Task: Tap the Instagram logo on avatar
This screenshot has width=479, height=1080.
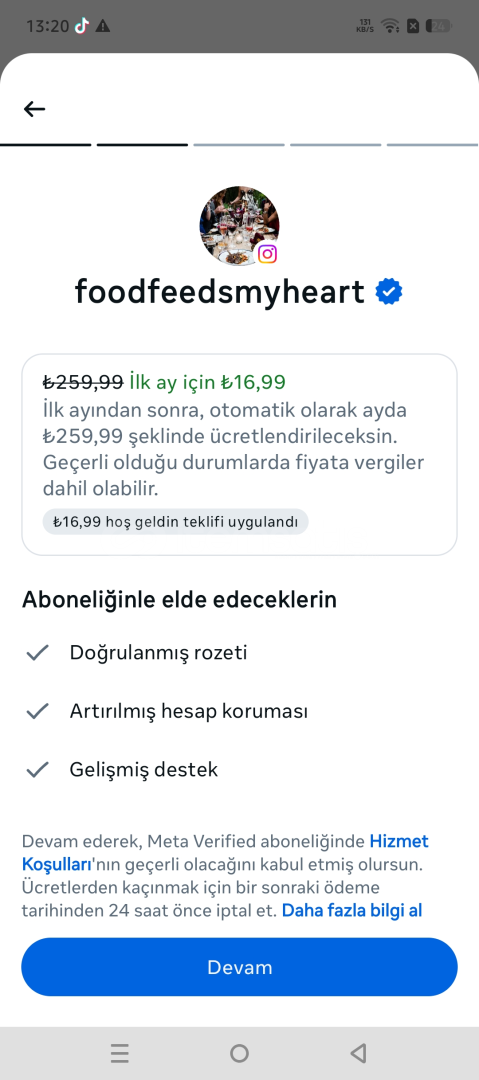Action: [x=267, y=253]
